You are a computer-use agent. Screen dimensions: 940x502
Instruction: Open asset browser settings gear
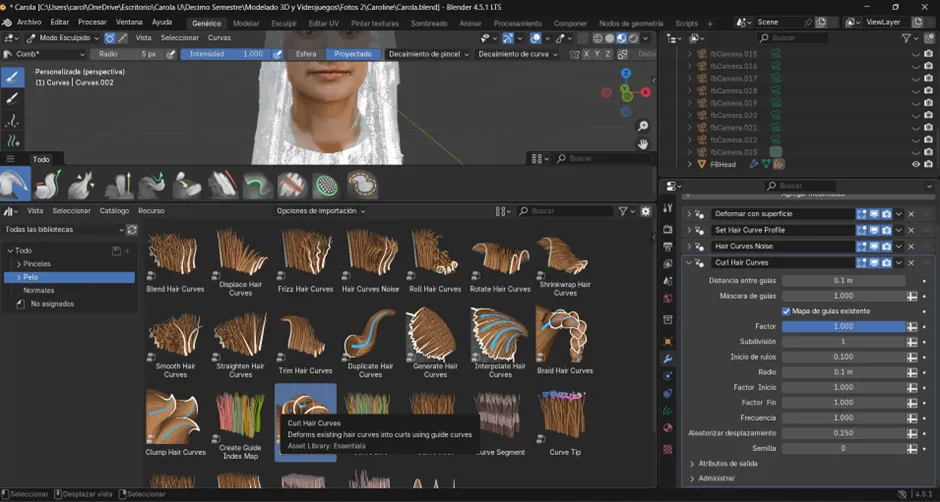tap(646, 211)
